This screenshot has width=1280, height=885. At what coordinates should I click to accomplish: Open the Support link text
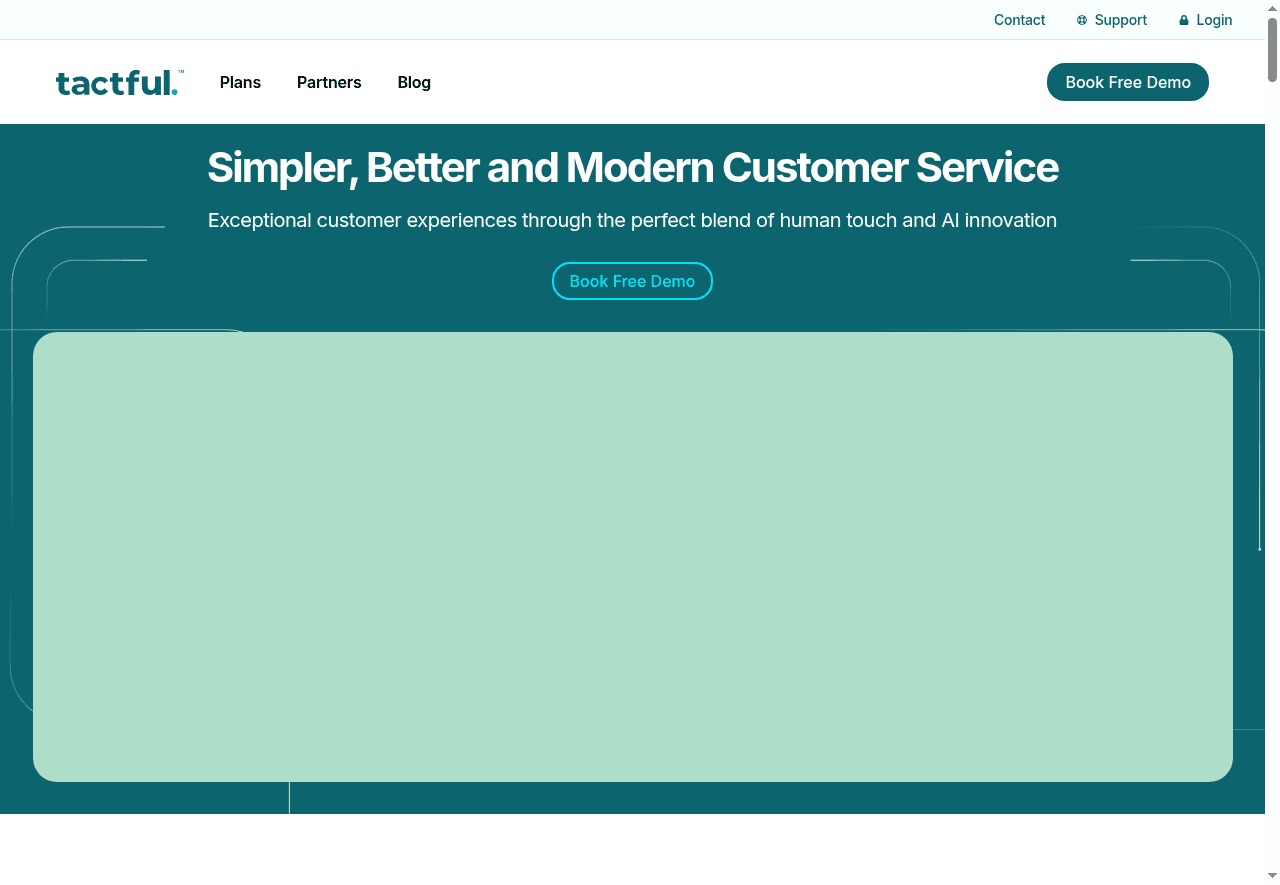[1120, 20]
